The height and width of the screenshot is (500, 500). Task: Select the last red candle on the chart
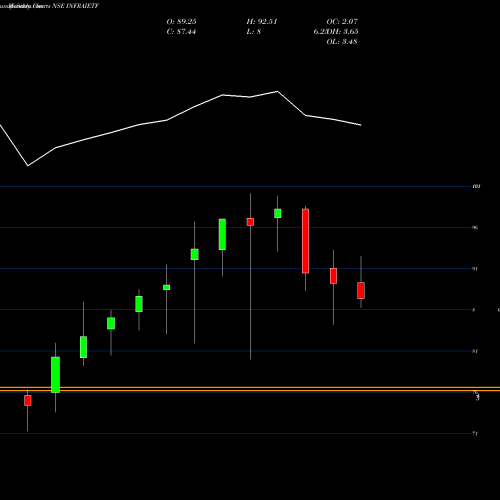point(361,290)
